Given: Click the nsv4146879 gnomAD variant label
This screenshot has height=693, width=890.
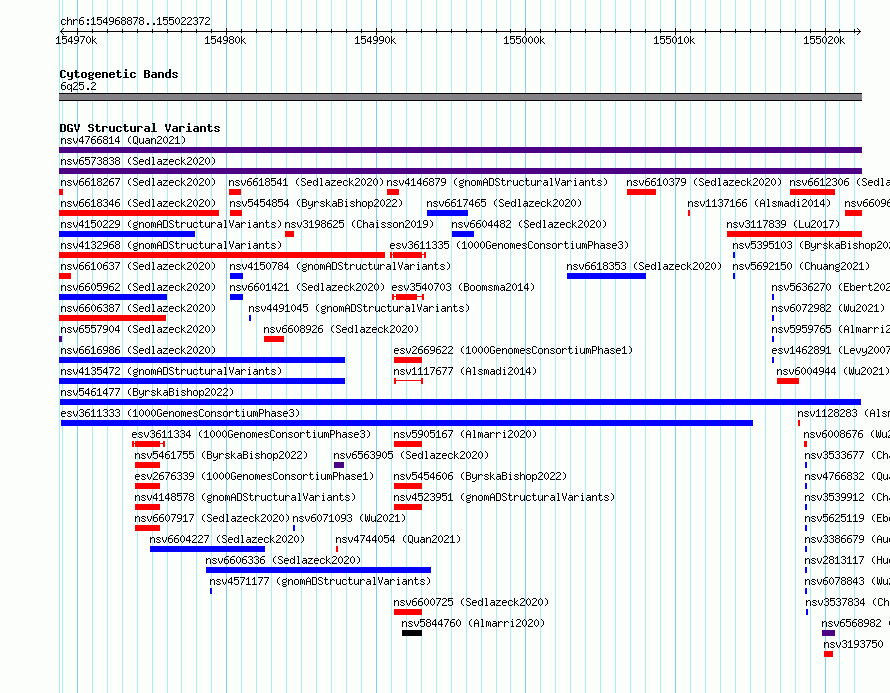Looking at the screenshot, I should click(x=497, y=182).
